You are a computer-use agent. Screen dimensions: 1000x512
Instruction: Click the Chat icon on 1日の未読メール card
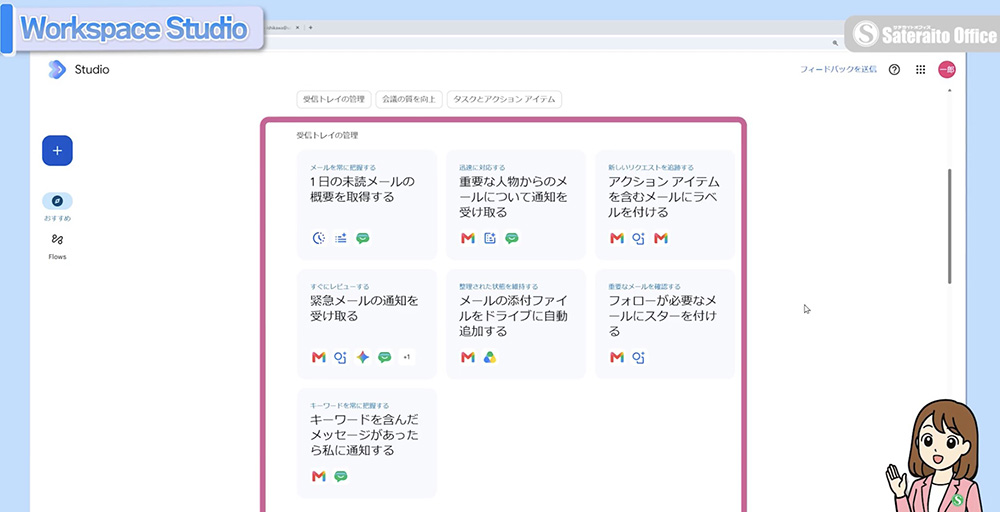[x=362, y=238]
